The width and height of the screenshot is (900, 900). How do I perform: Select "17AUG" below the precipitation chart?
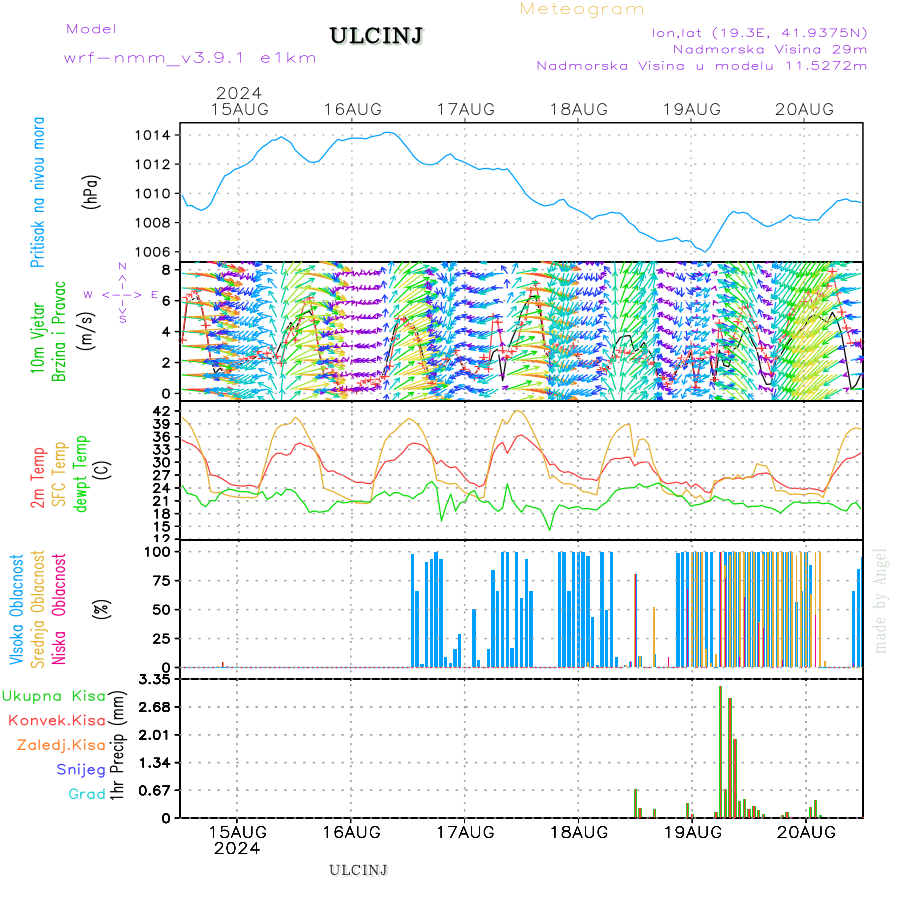tap(465, 832)
